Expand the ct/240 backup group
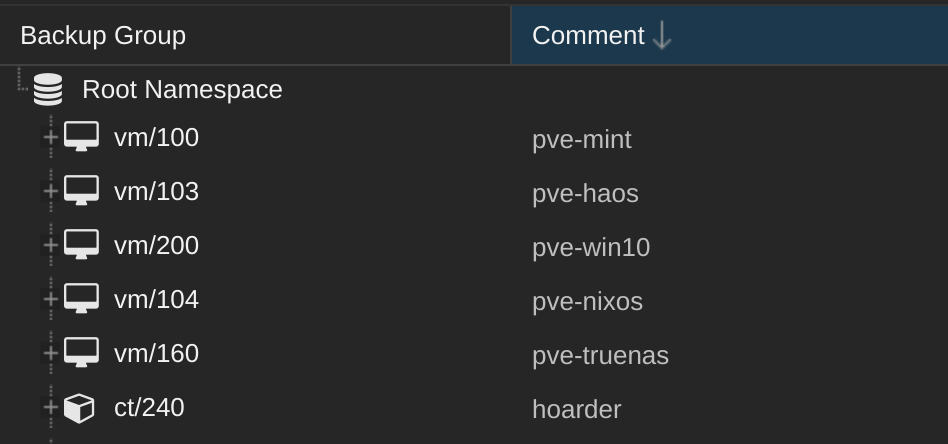 pos(51,406)
